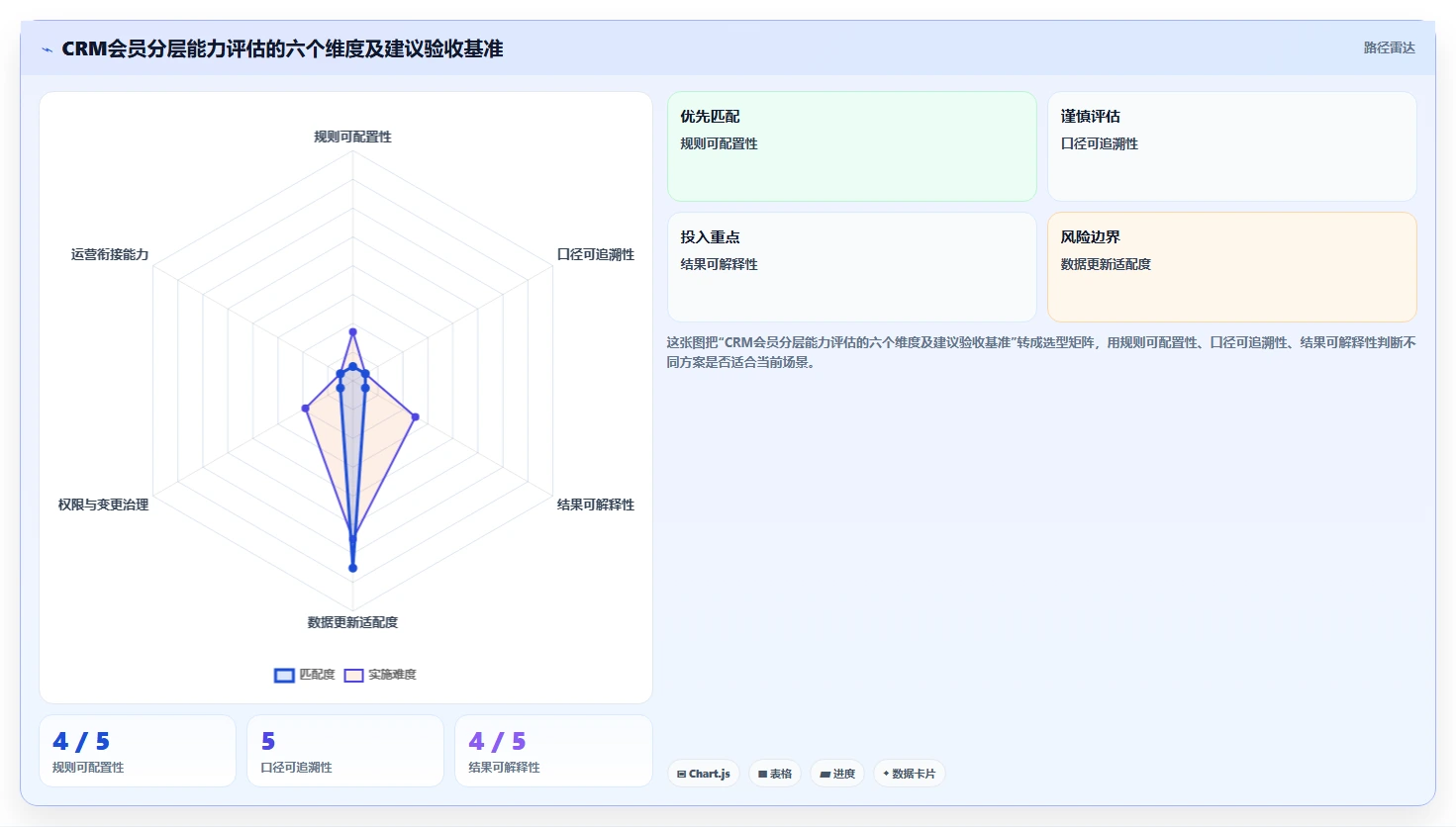The height and width of the screenshot is (827, 1456).
Task: Toggle the 匹配度 legend series
Action: [x=305, y=675]
